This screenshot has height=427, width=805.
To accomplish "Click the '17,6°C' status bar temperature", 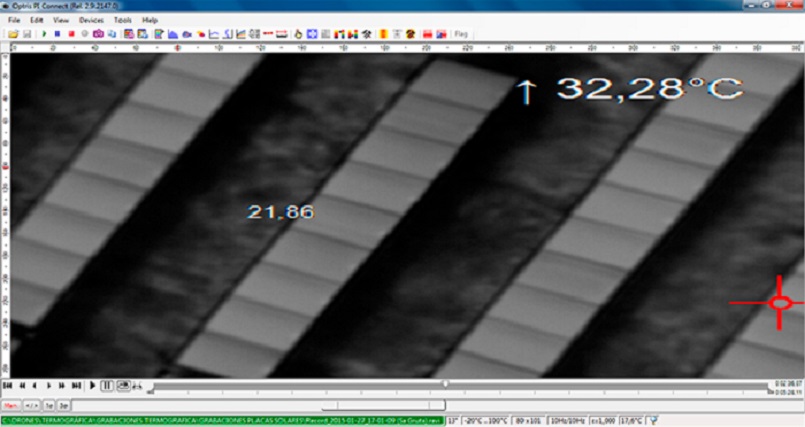I will point(631,421).
